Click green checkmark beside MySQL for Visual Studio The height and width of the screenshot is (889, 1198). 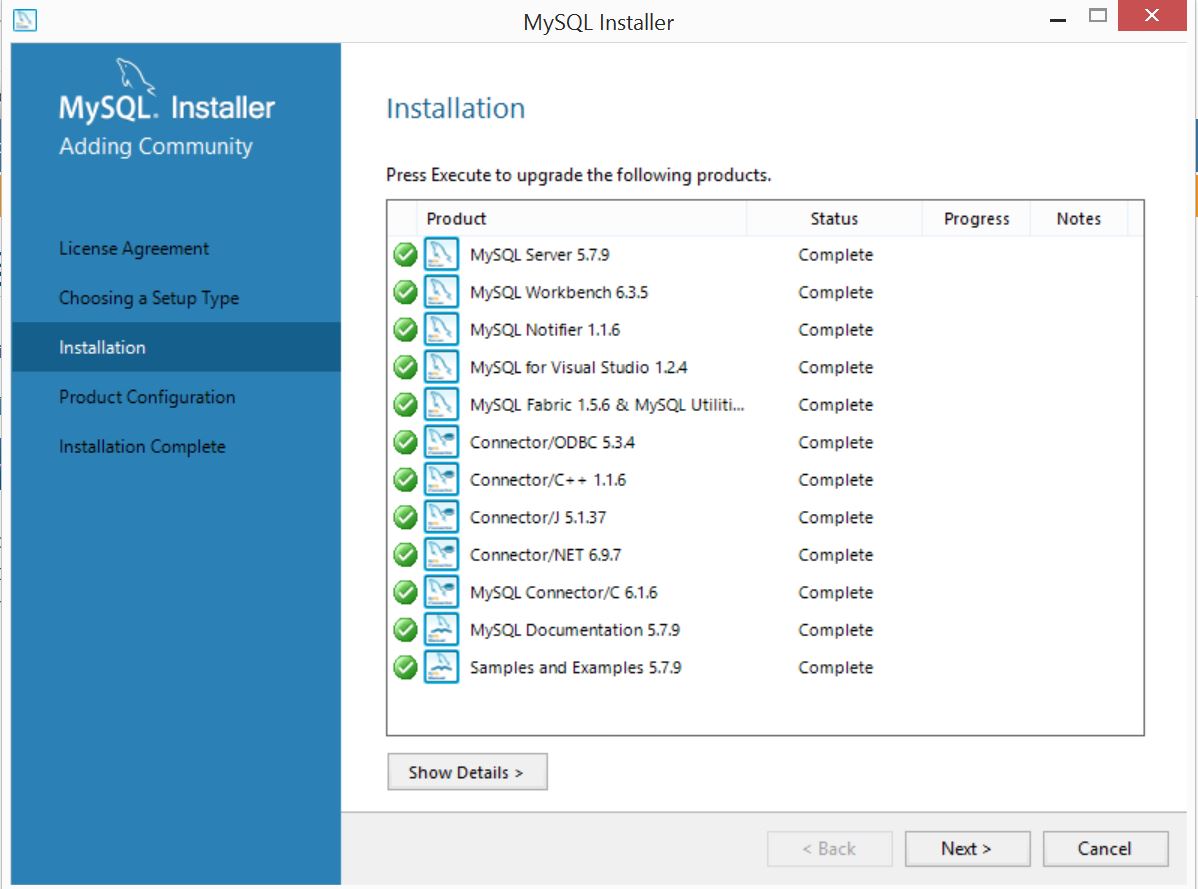tap(405, 367)
